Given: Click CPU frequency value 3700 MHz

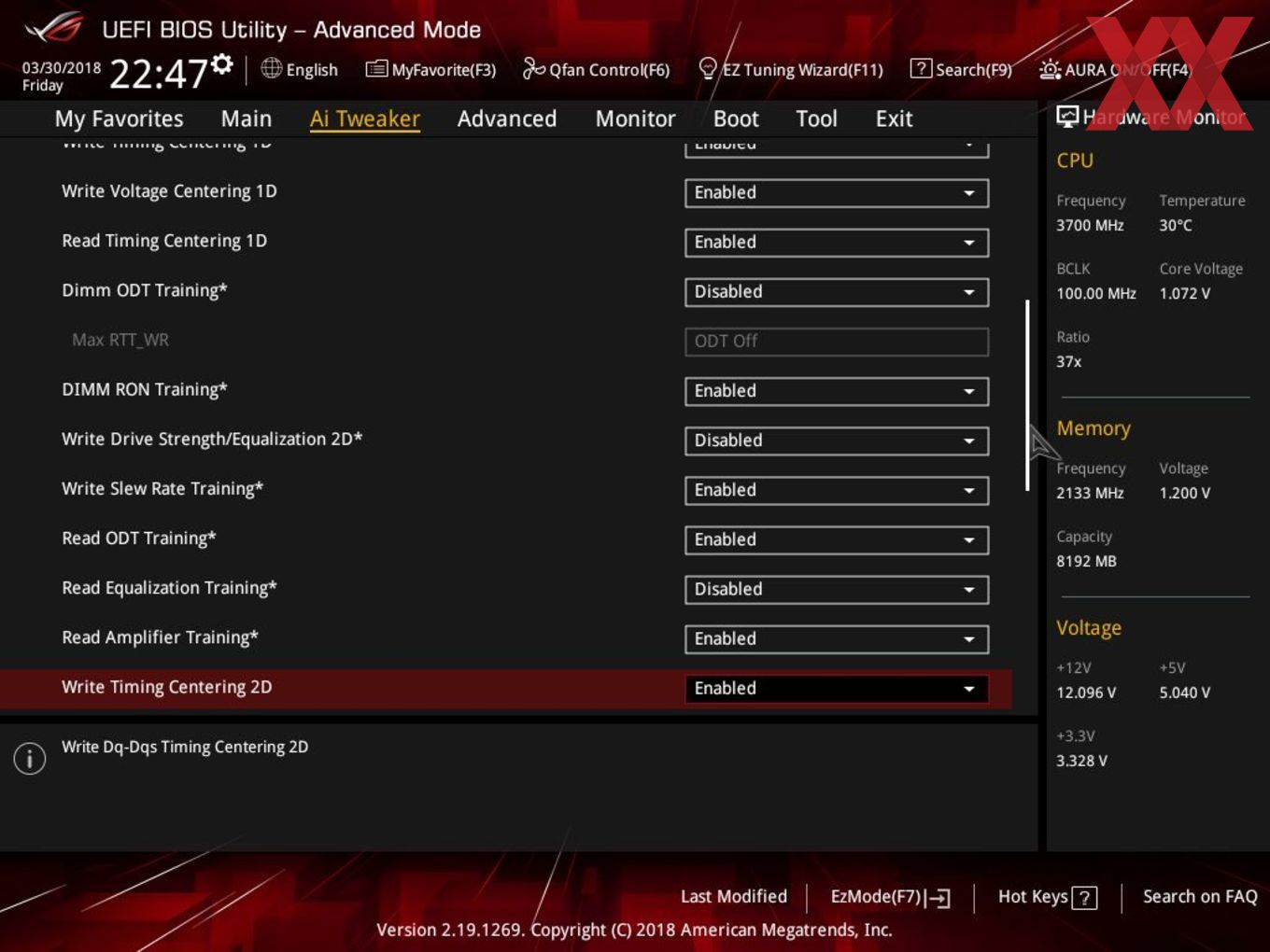Looking at the screenshot, I should (x=1090, y=225).
